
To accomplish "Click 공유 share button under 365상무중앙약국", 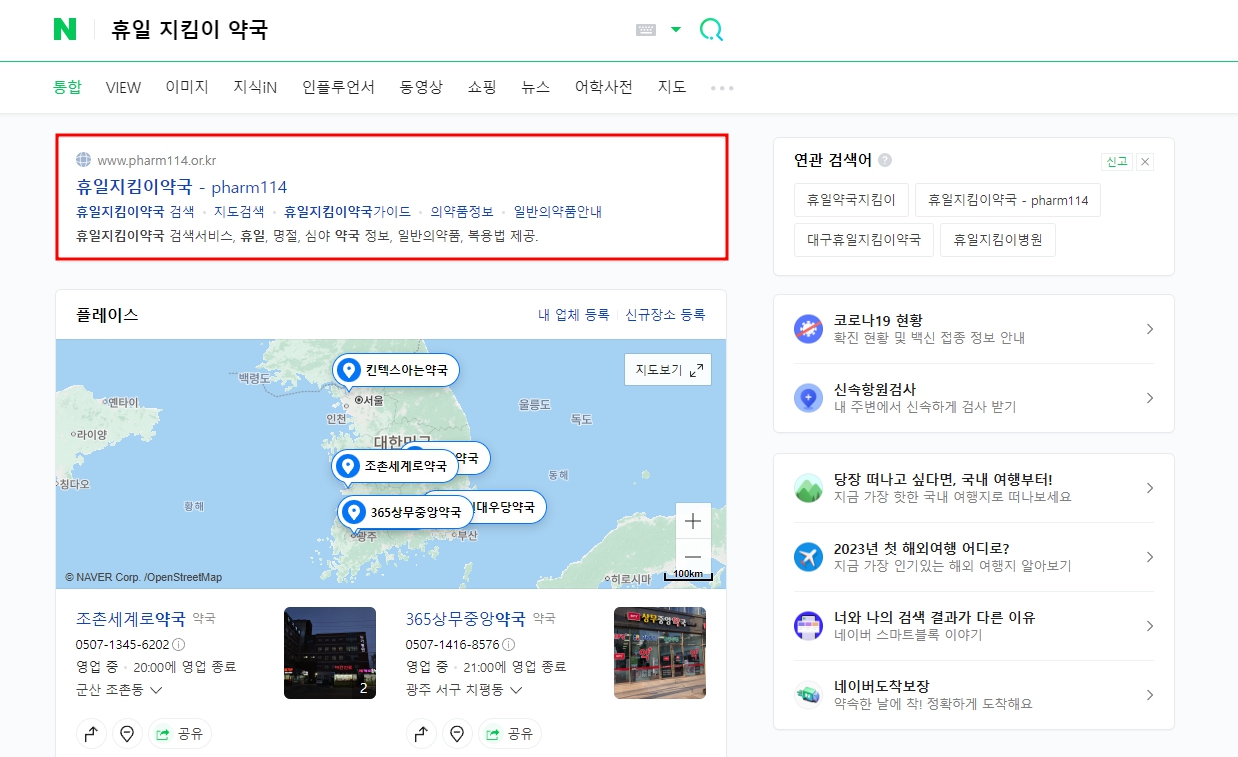I will pos(510,734).
